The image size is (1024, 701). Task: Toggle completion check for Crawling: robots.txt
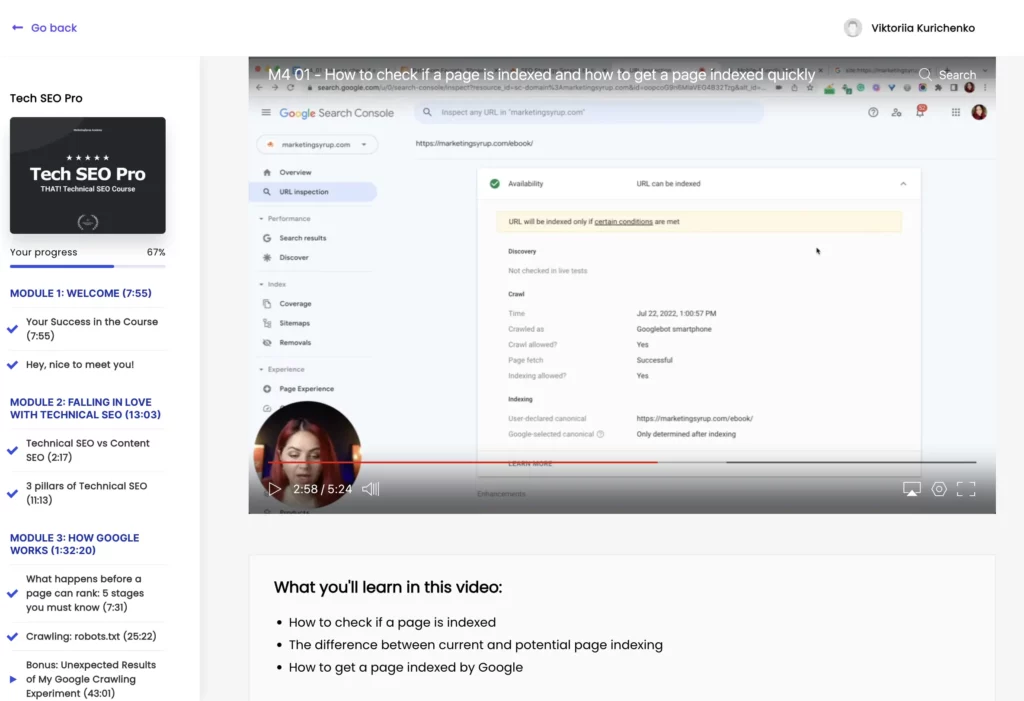[x=11, y=636]
